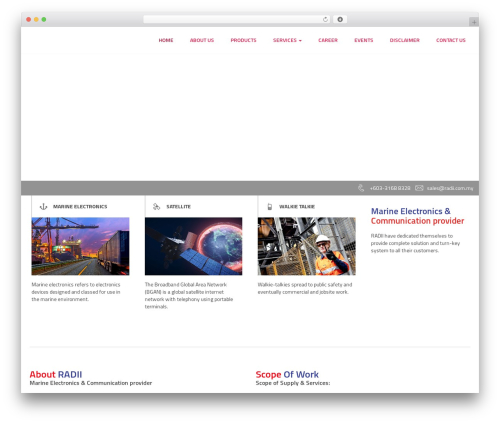This screenshot has height=423, width=500.
Task: Click the yellow minimize window button
Action: 36,19
